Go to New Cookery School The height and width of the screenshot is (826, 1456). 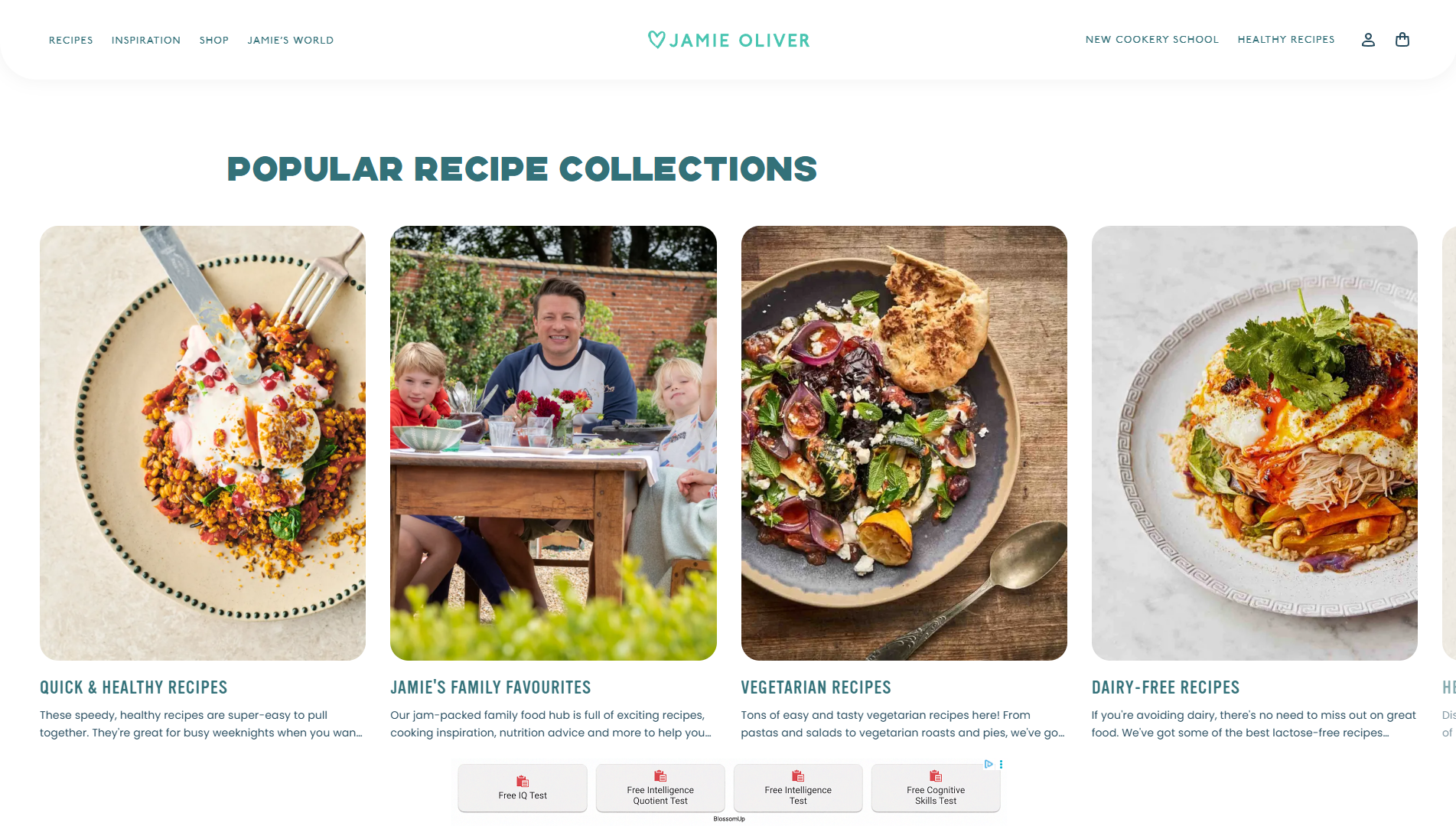pos(1151,40)
